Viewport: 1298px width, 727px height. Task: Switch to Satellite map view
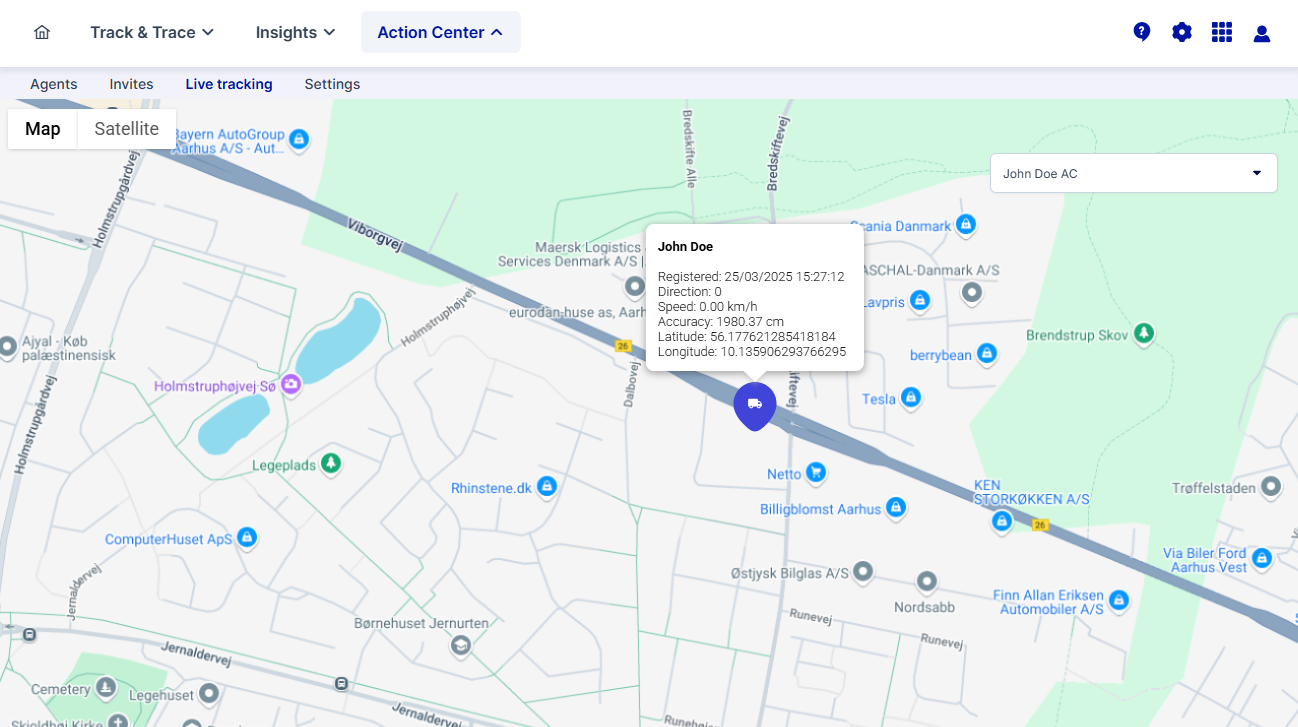[x=125, y=128]
